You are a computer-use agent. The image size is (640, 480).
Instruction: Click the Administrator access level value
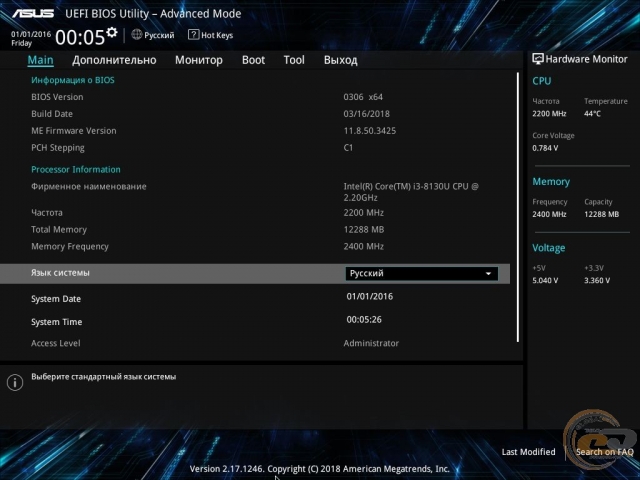pos(371,343)
